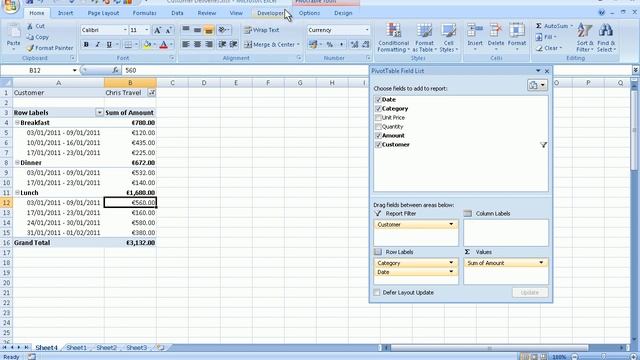The height and width of the screenshot is (360, 640).
Task: Click the Update button
Action: coord(530,293)
